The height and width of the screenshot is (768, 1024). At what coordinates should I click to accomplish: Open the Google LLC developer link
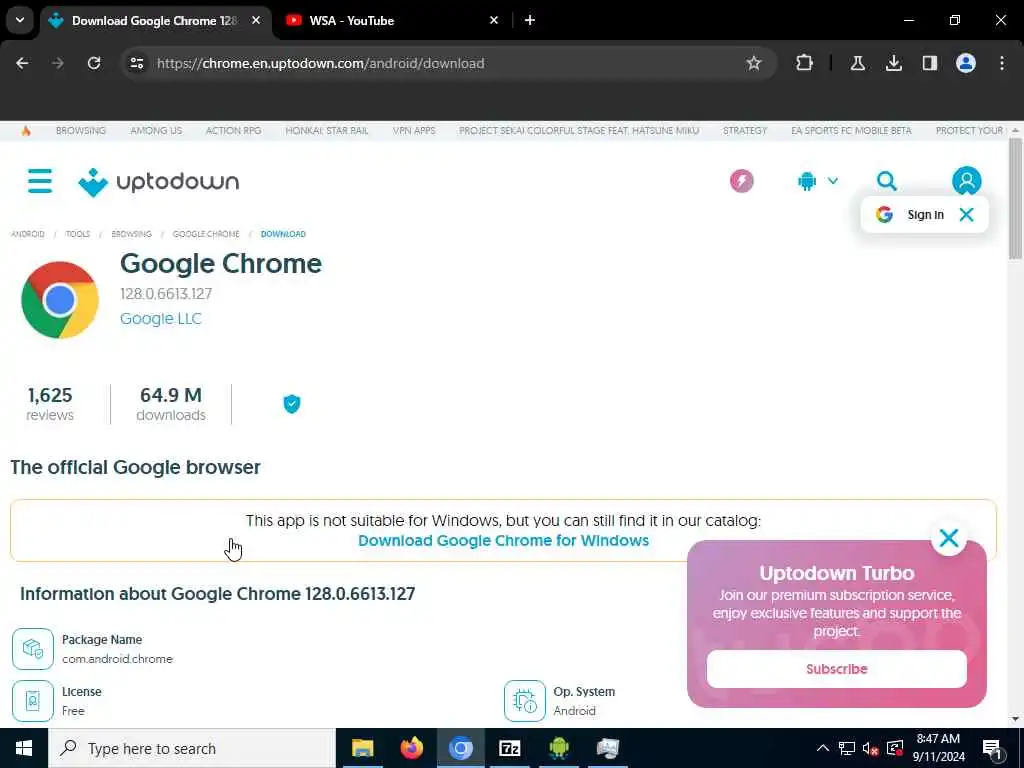(x=161, y=318)
